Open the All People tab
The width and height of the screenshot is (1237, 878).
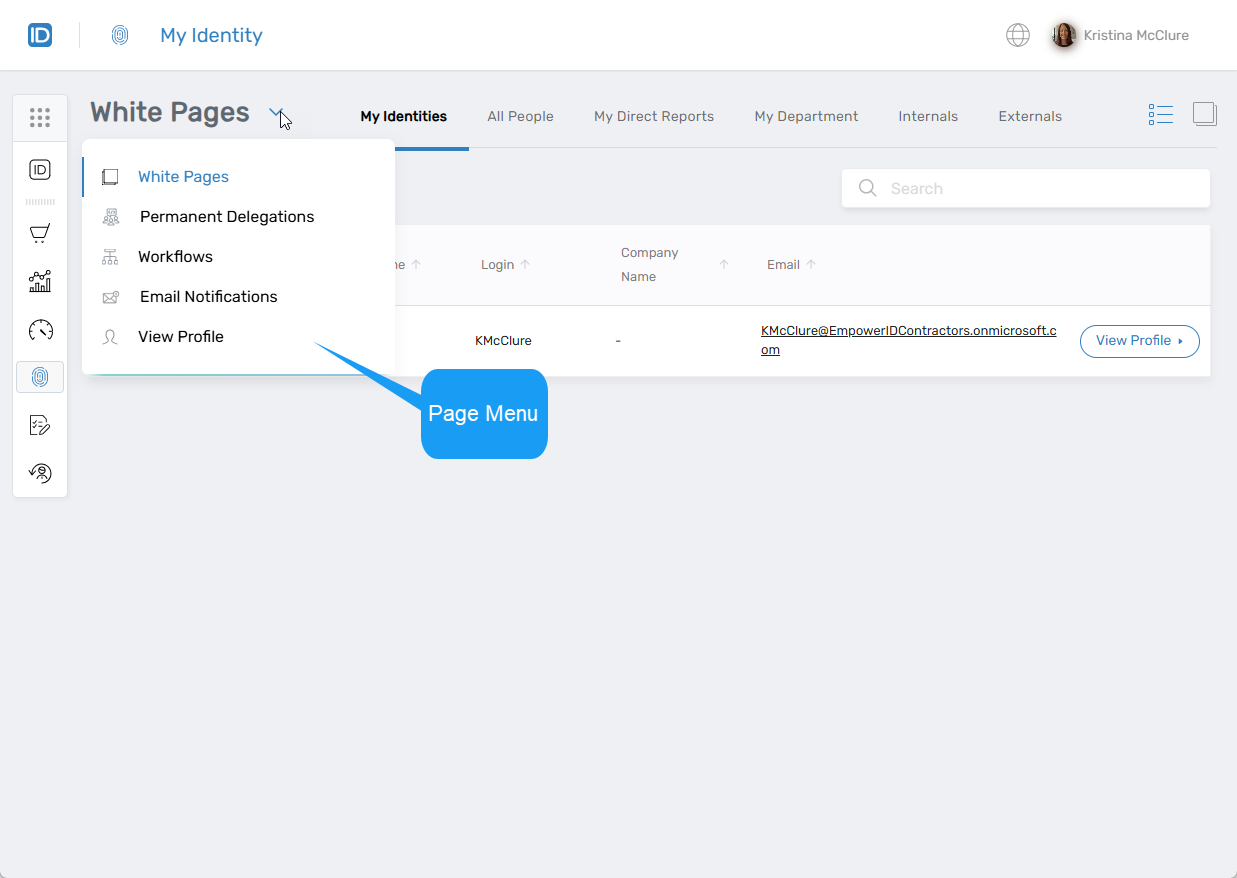click(x=520, y=117)
